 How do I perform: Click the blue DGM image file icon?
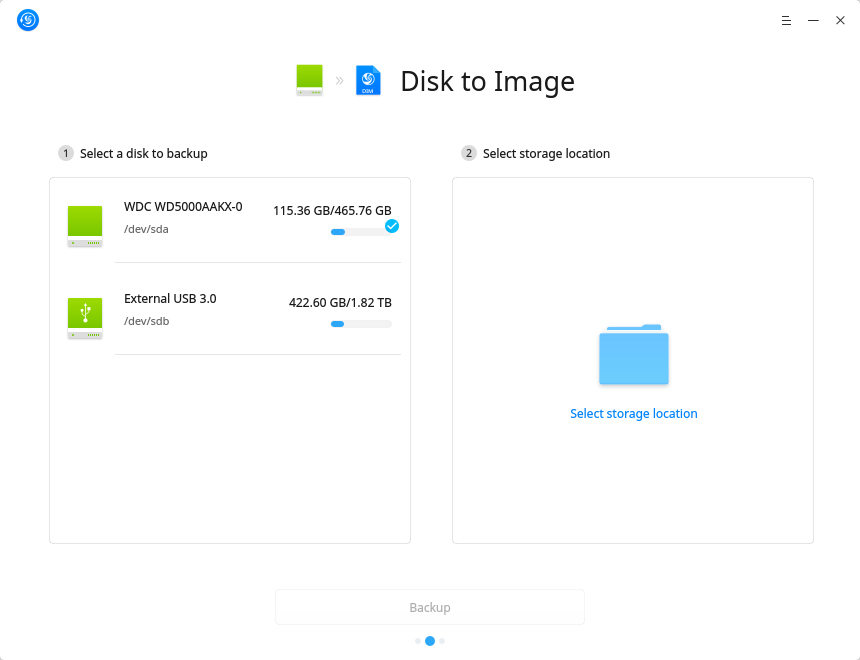click(368, 80)
